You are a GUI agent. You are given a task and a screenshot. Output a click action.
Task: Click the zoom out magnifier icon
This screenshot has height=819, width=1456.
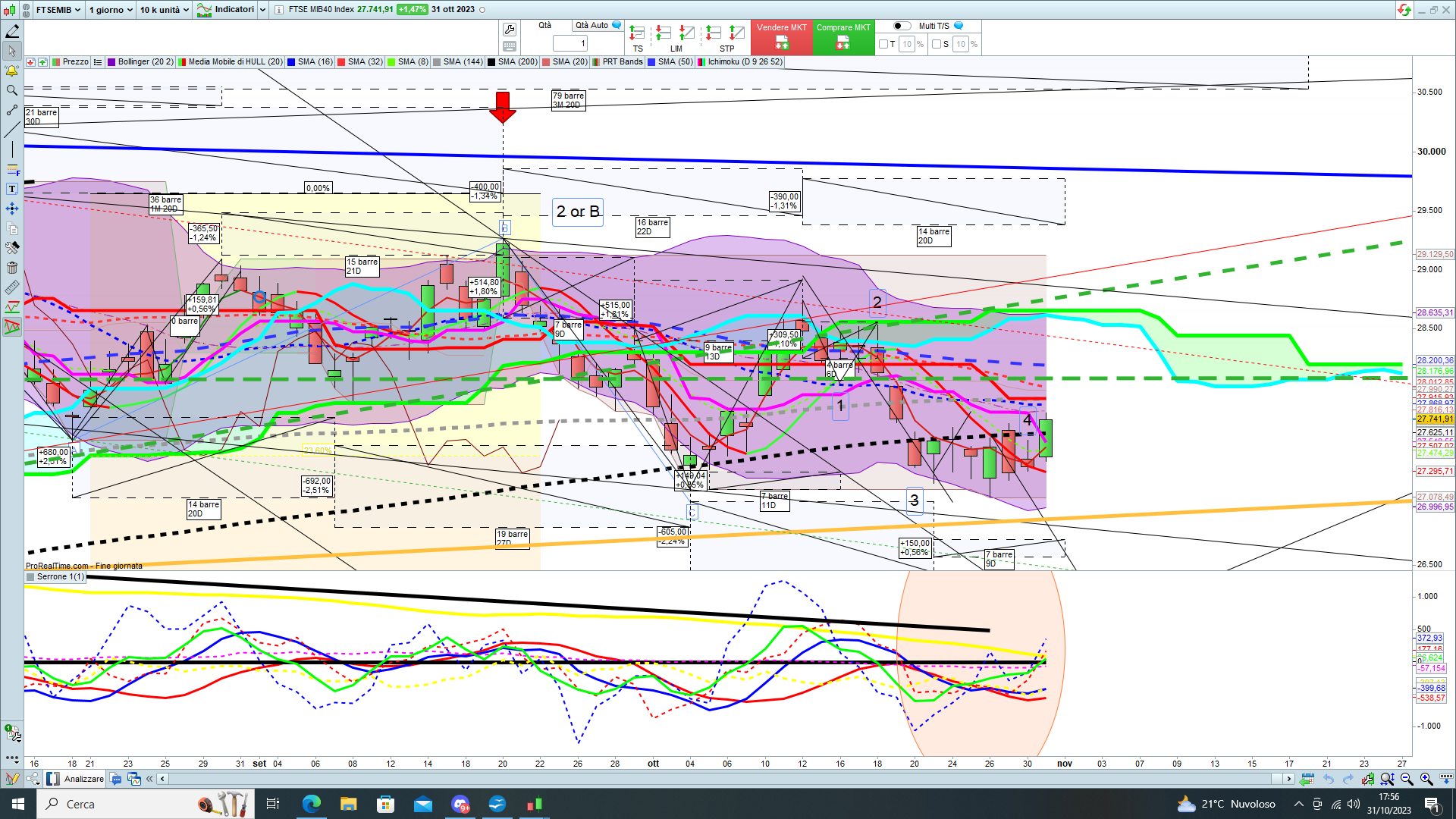coord(1407,779)
